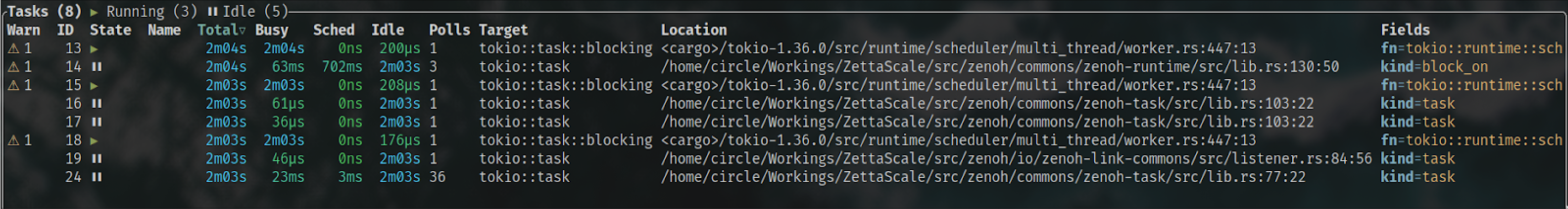Image resolution: width=1568 pixels, height=209 pixels.
Task: Select task row with ID 17
Action: click(74, 122)
